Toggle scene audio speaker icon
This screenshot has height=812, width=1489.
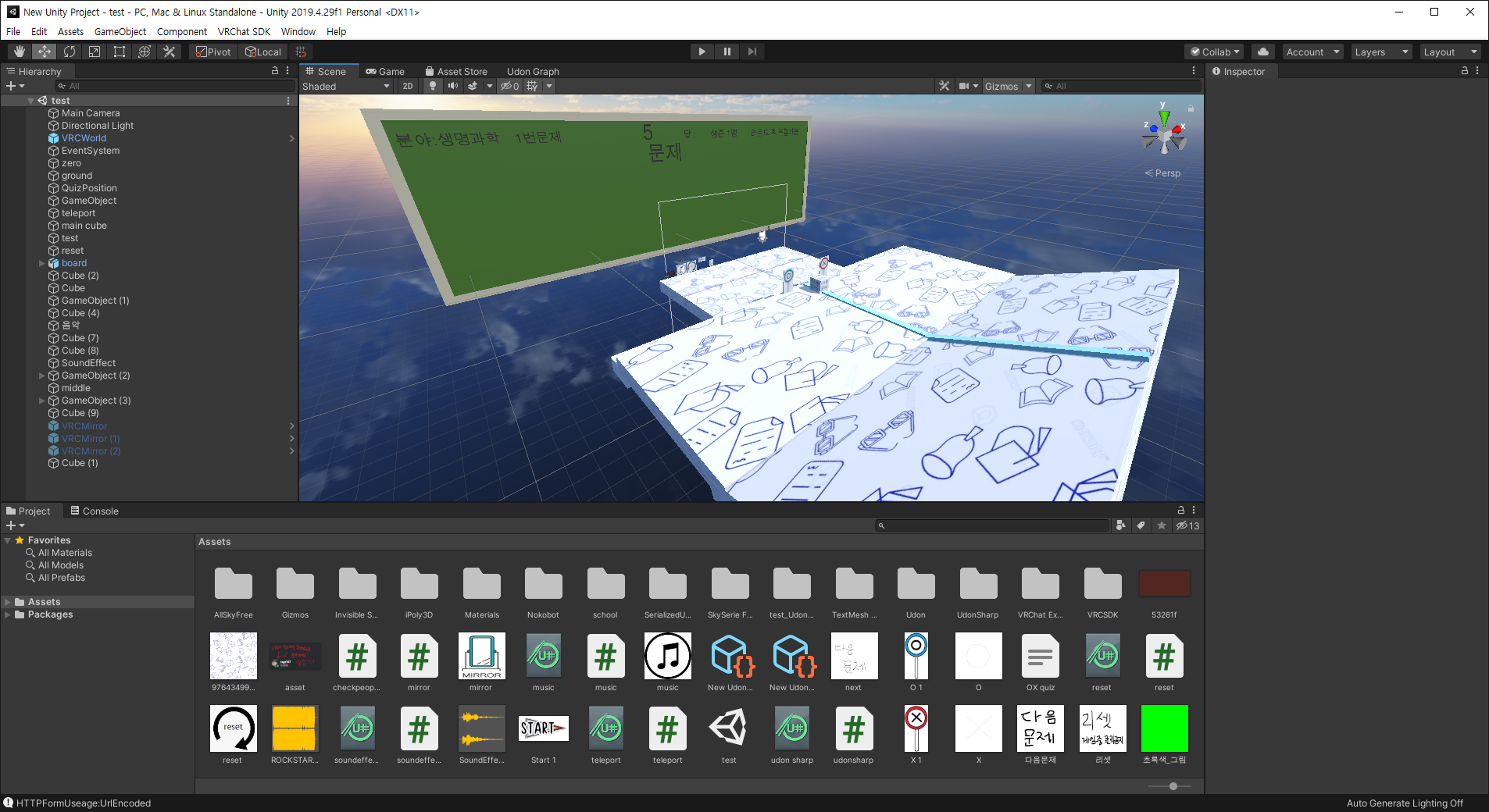453,86
